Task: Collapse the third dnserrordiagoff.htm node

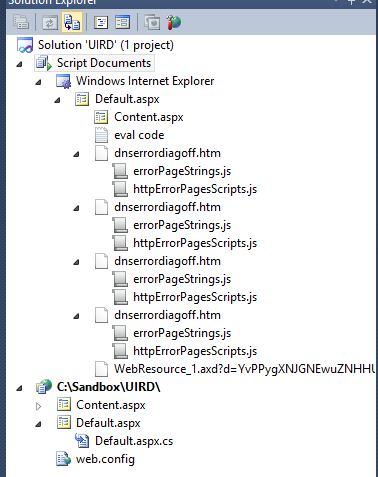Action: [x=77, y=262]
